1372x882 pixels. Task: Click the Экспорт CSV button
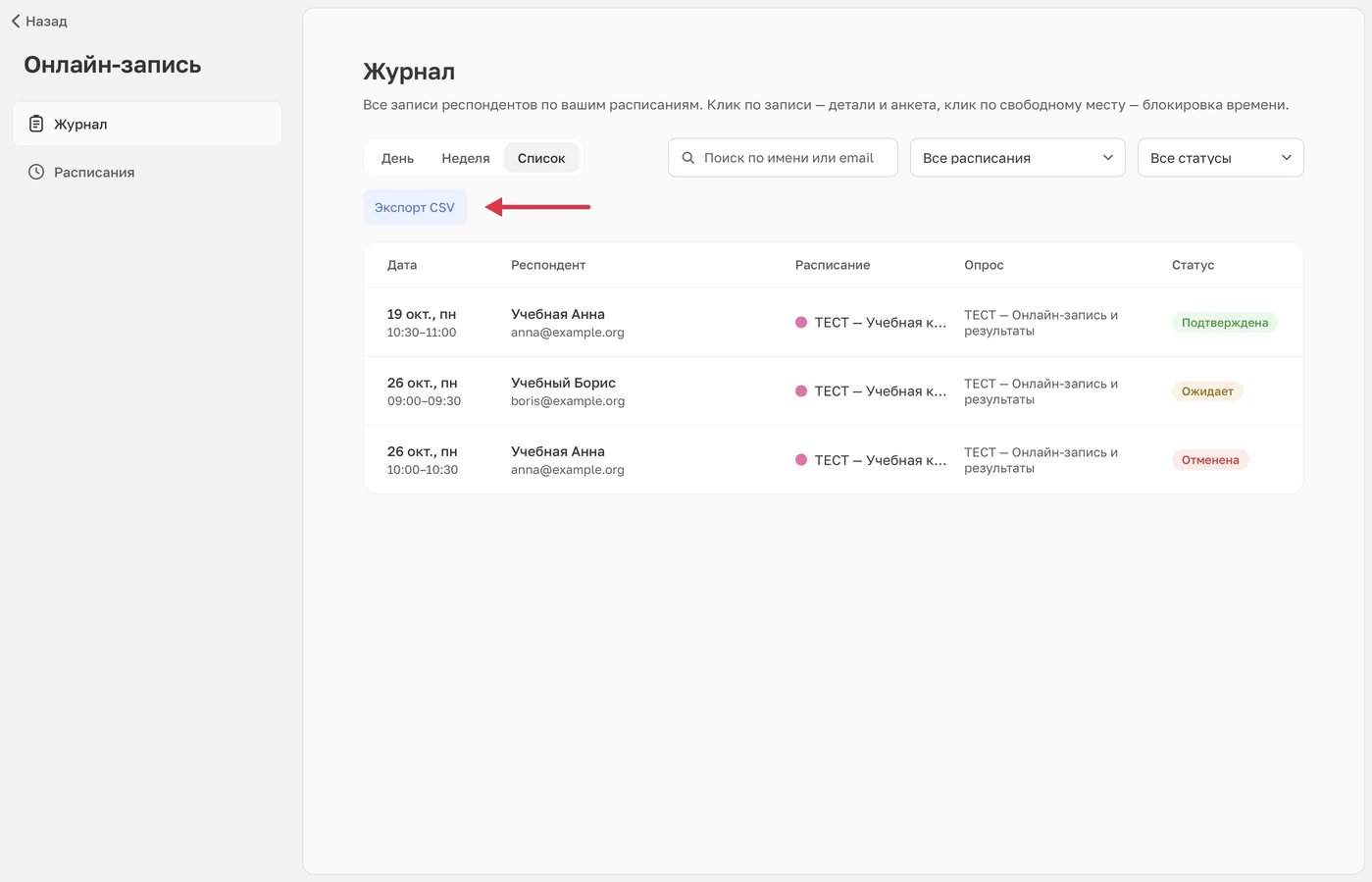[x=415, y=207]
